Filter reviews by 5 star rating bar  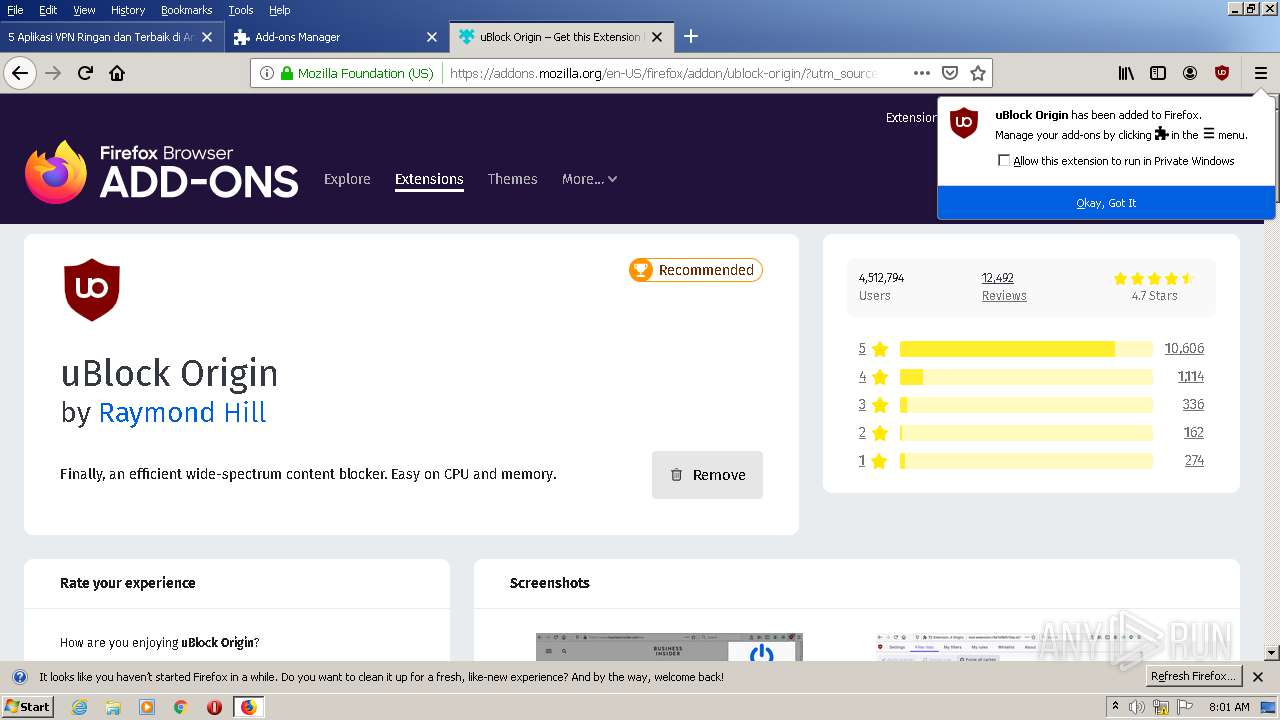click(1026, 349)
